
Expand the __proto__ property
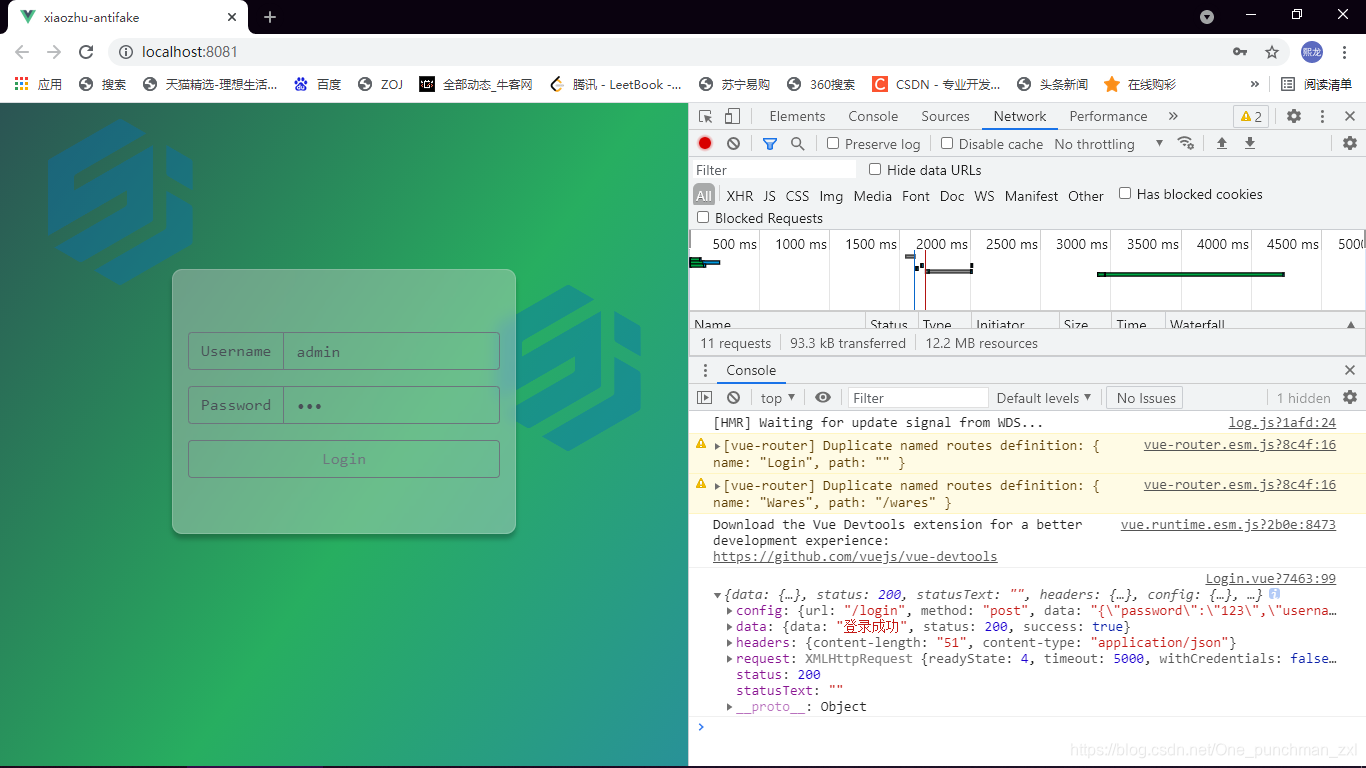[729, 707]
